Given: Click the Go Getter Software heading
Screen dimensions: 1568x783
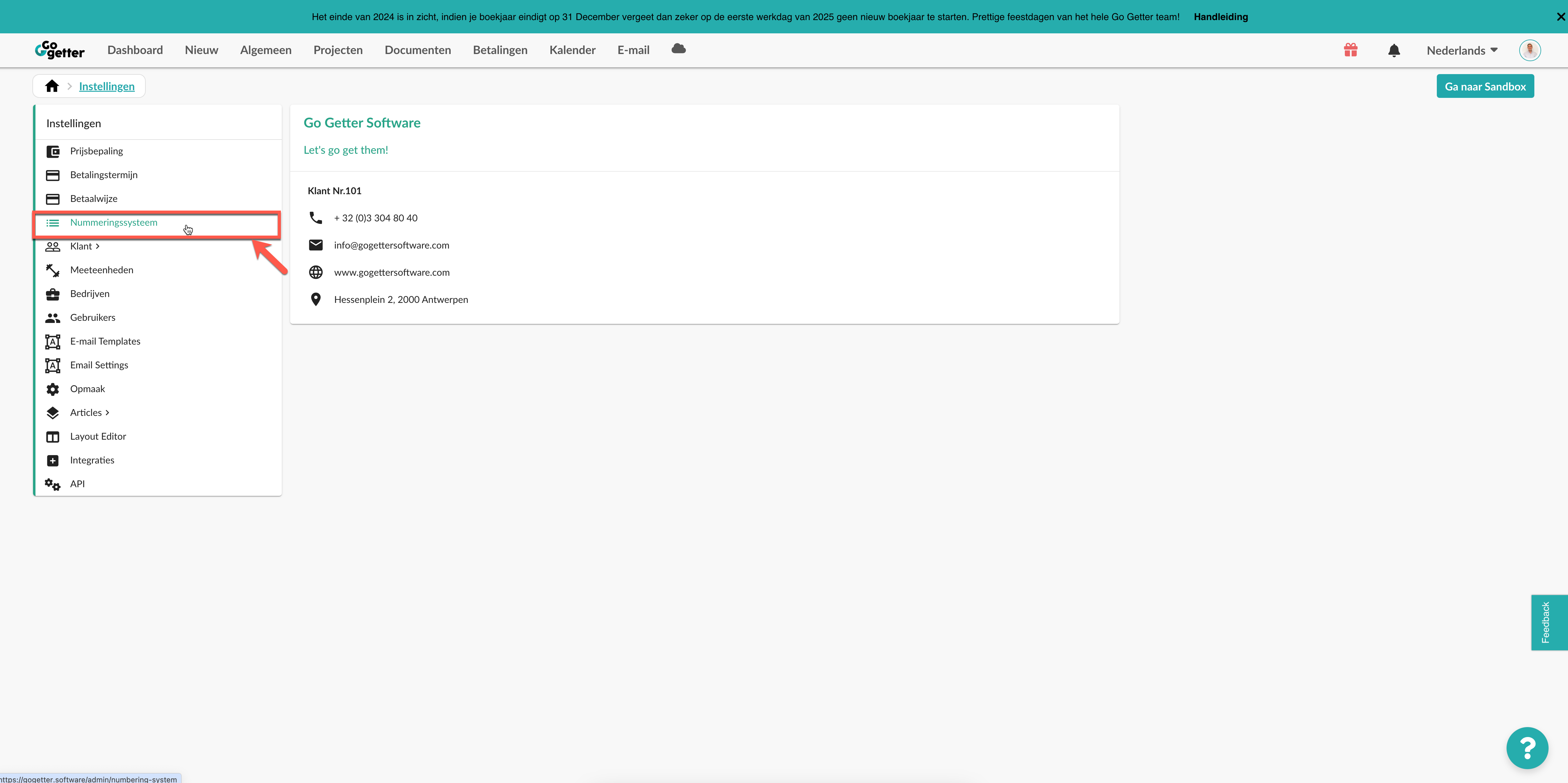Looking at the screenshot, I should (362, 122).
